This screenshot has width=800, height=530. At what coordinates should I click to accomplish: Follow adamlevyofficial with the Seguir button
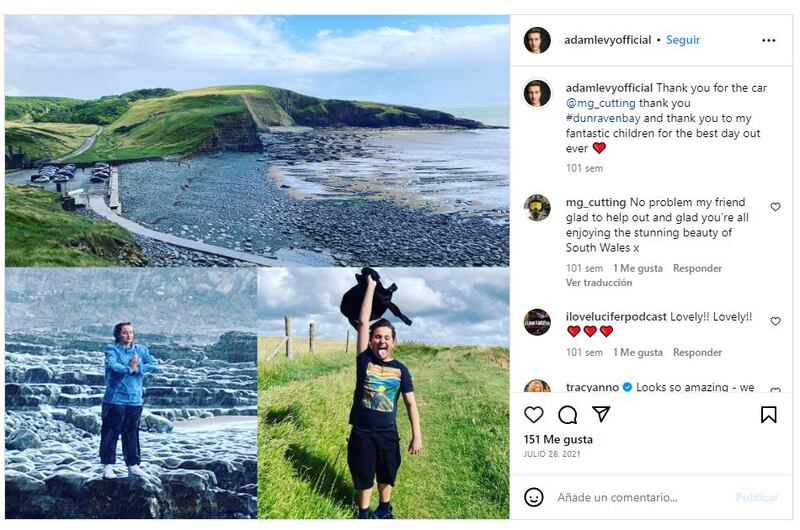coord(683,40)
